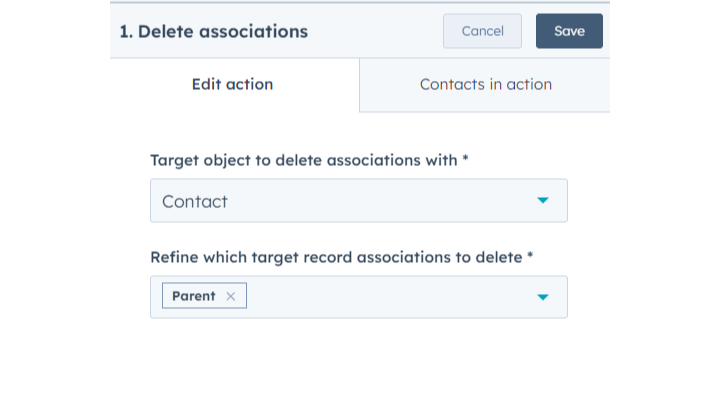Screen dimensions: 720x405
Task: Click the caret arrow in the Contact dropdown
Action: [543, 200]
